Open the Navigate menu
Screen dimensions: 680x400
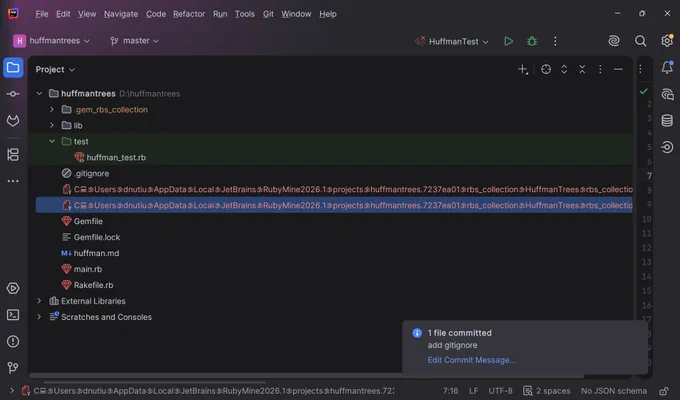pyautogui.click(x=121, y=14)
